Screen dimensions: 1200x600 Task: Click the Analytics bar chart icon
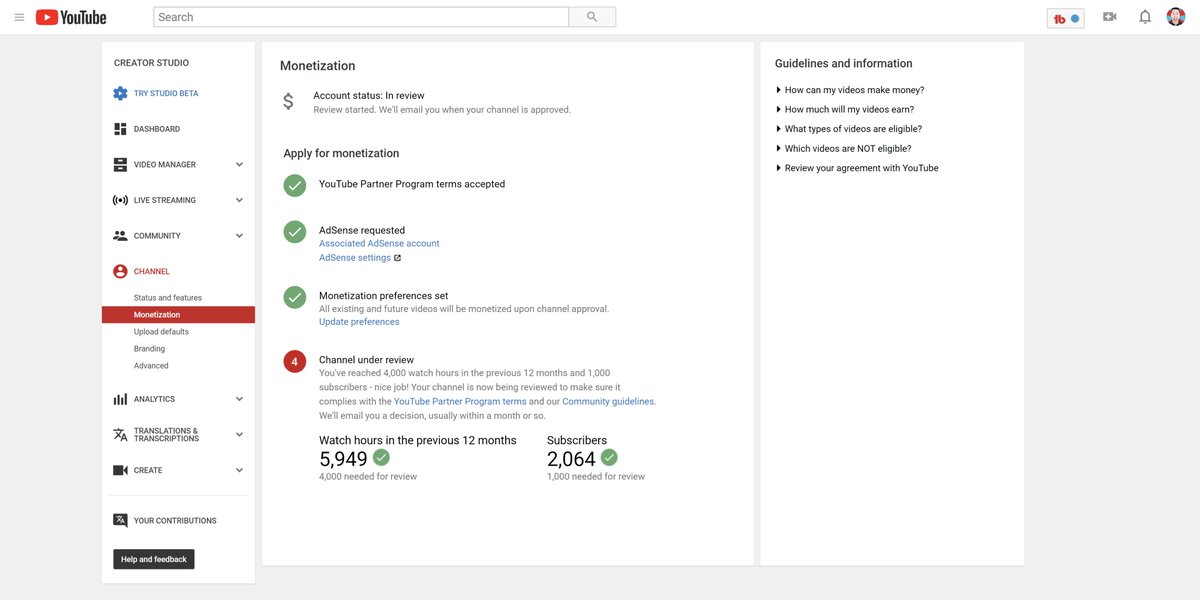point(120,399)
